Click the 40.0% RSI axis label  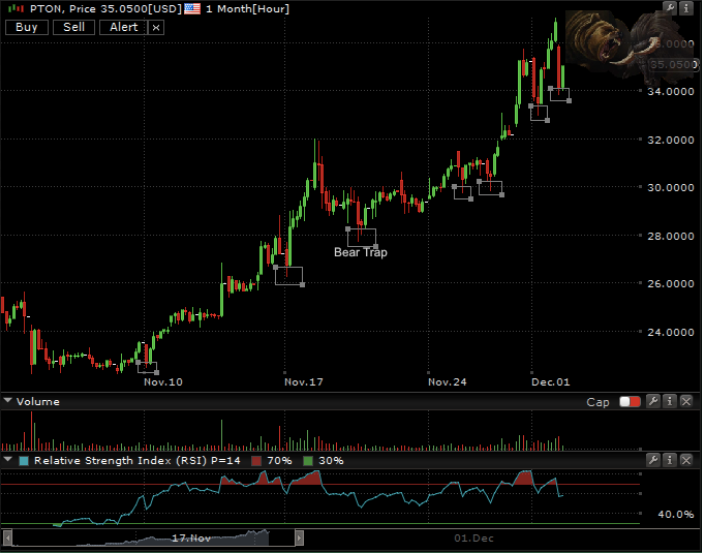point(676,514)
